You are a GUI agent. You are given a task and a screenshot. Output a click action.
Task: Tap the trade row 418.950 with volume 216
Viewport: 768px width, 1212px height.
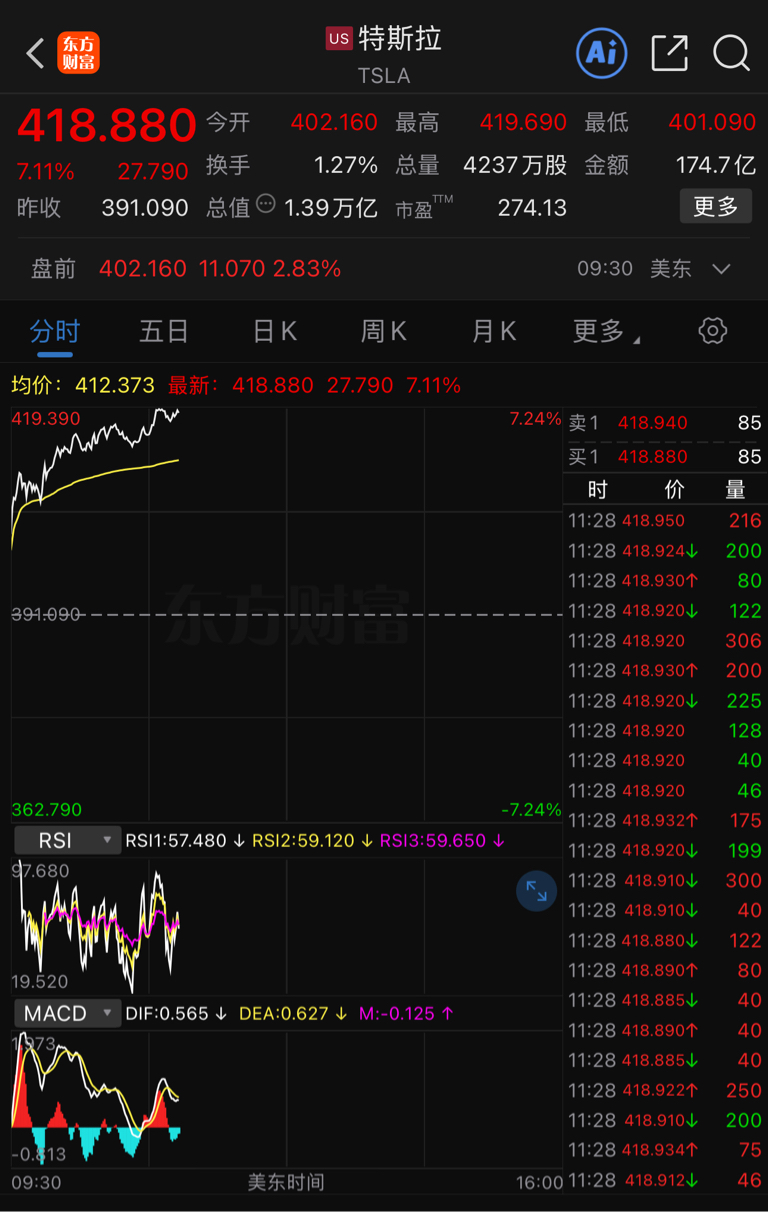(665, 520)
